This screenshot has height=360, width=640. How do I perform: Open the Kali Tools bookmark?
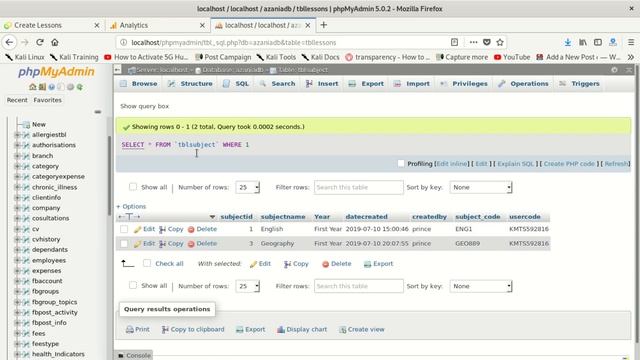tap(276, 57)
